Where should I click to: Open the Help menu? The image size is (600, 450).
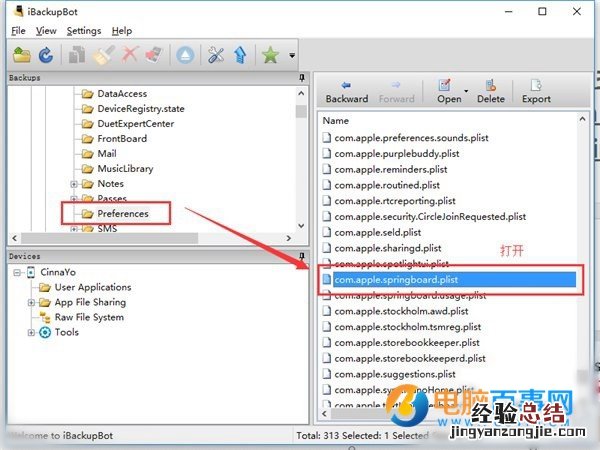click(x=122, y=31)
